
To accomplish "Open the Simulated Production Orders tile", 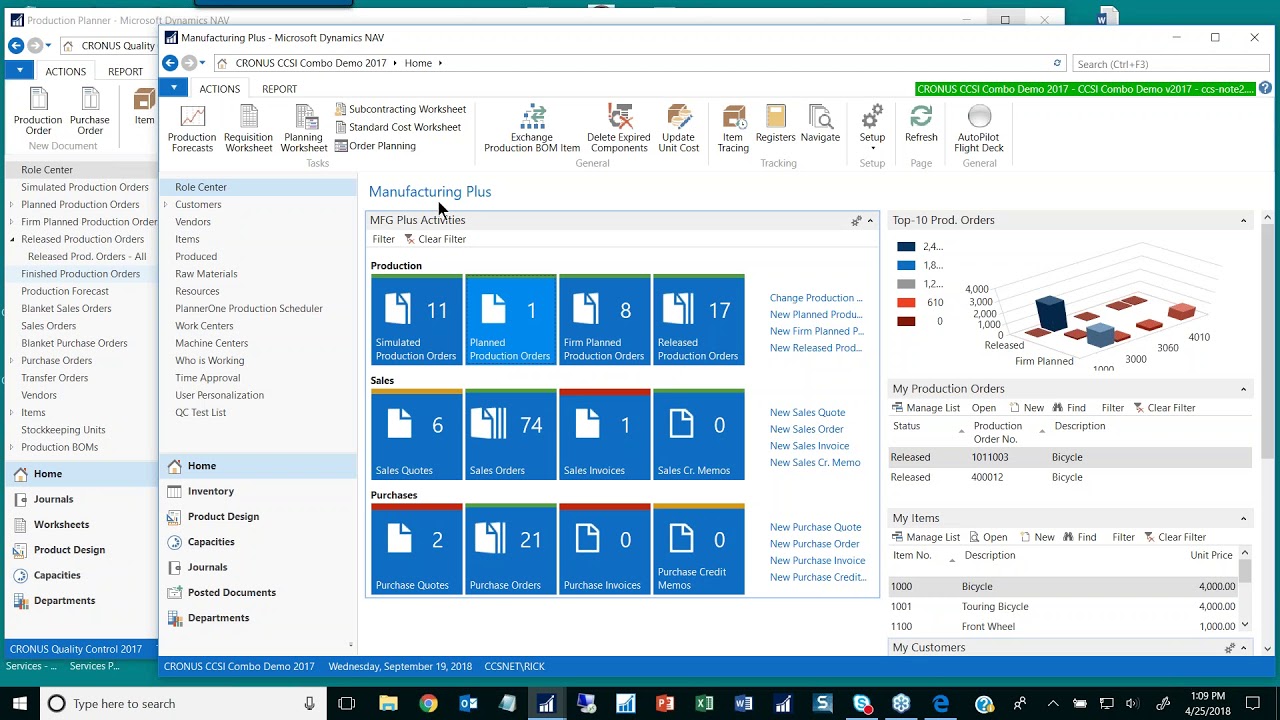I will click(416, 319).
